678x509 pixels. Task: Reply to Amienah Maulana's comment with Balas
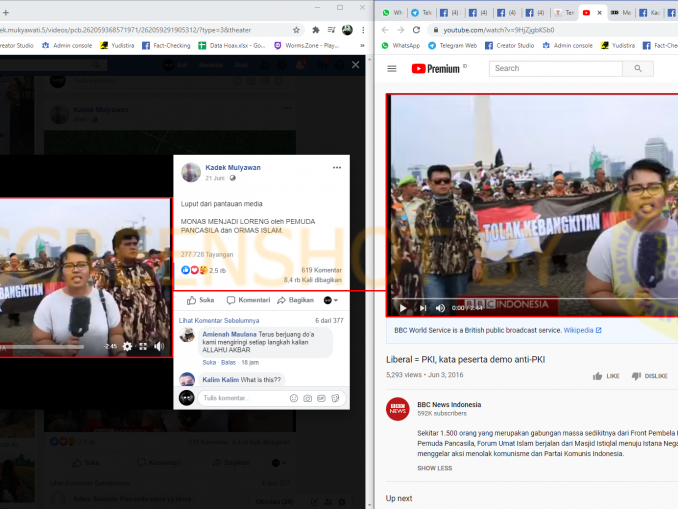click(x=228, y=362)
